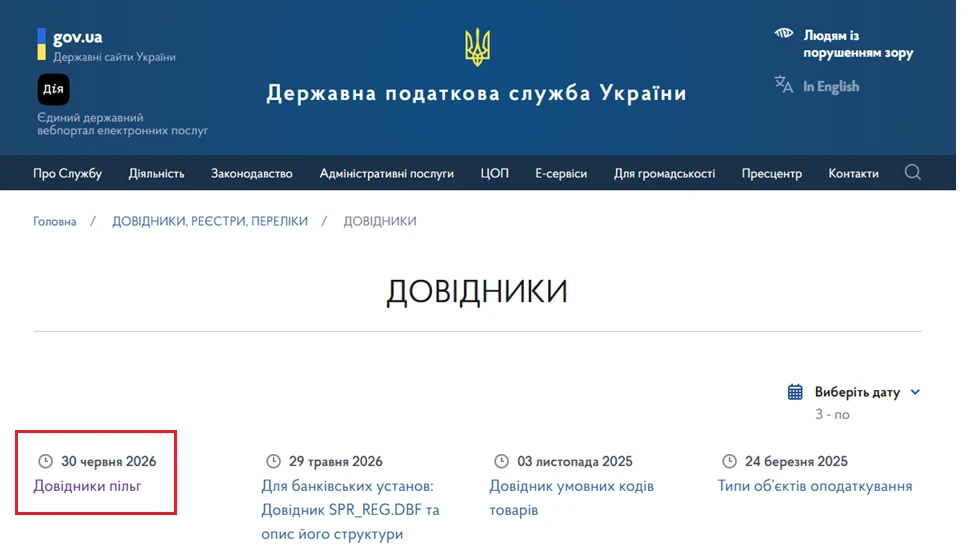Open the search magnifier icon
The height and width of the screenshot is (560, 975).
(912, 172)
